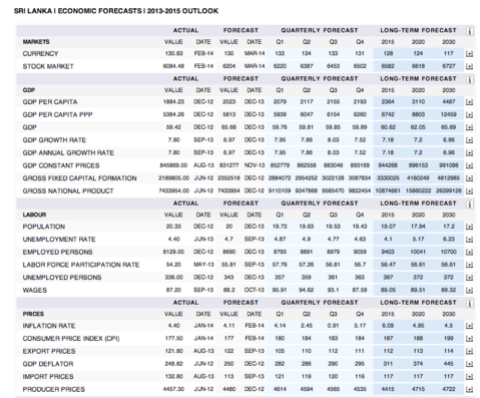Image resolution: width=480 pixels, height=398 pixels.
Task: Open the Unemployed Persons link
Action: [x=62, y=277]
